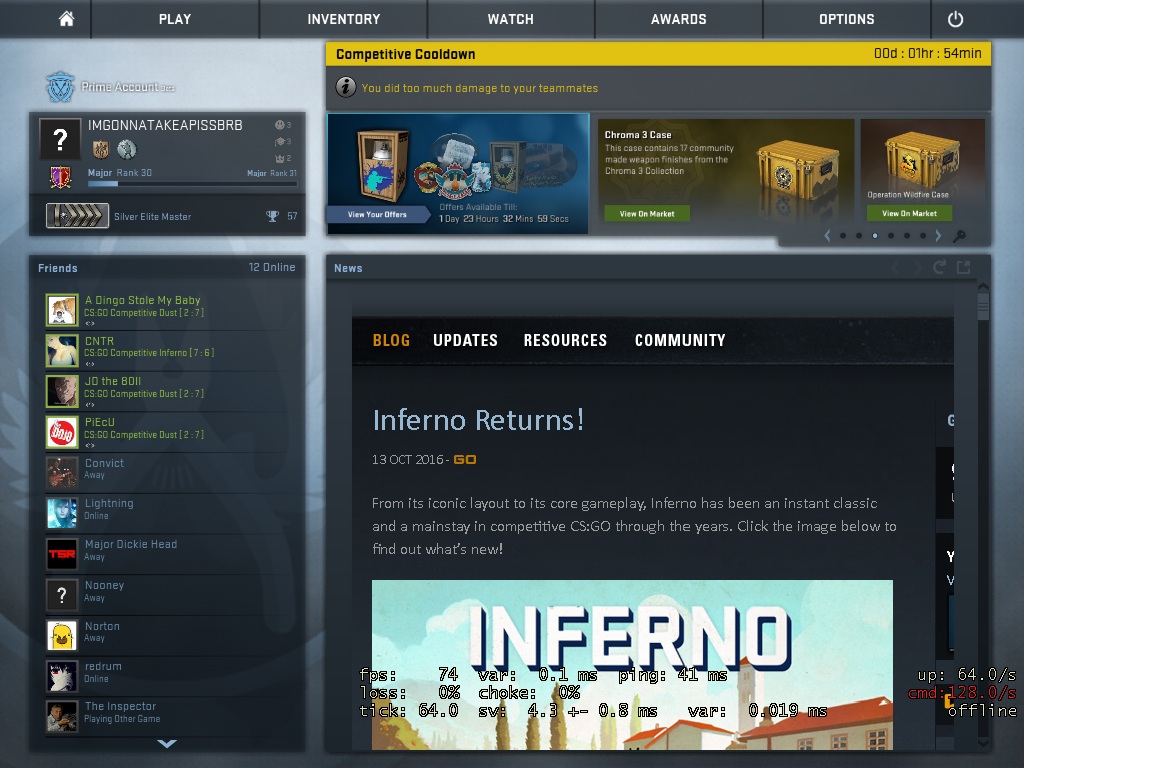Click the Major rank crest emblem
The width and height of the screenshot is (1152, 768).
[60, 177]
